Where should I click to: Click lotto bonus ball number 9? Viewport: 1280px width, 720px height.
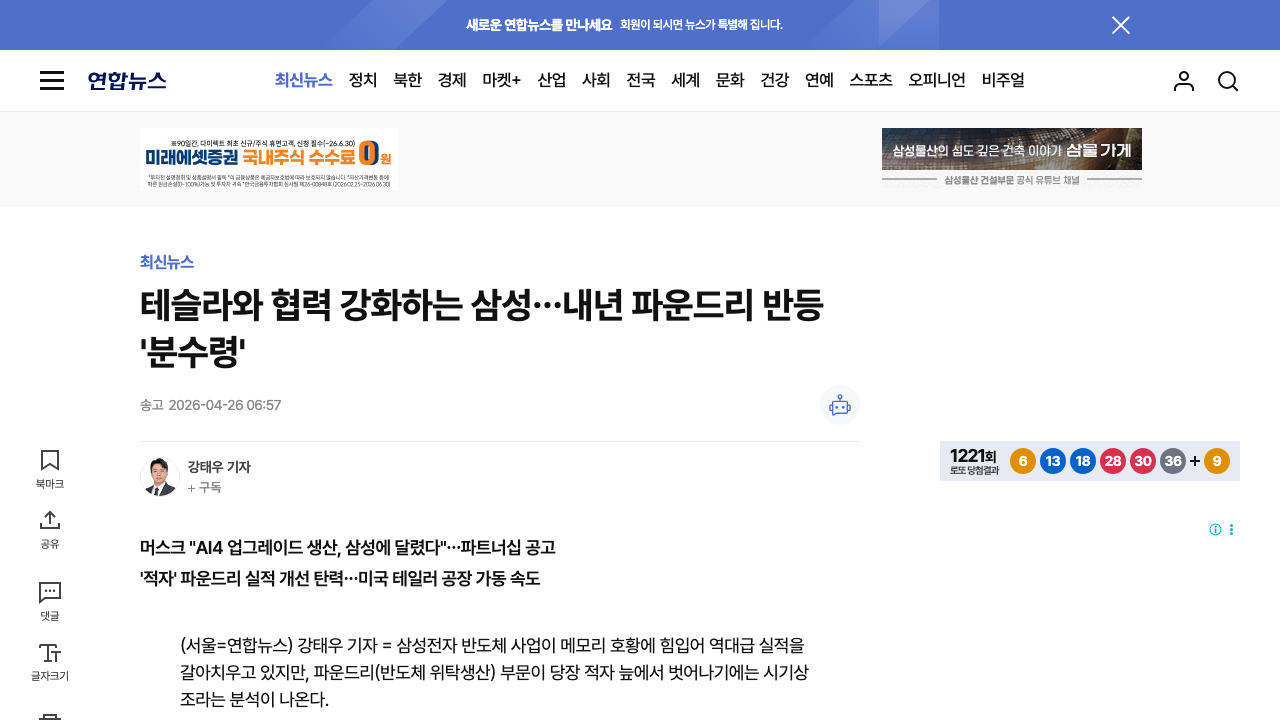point(1217,461)
